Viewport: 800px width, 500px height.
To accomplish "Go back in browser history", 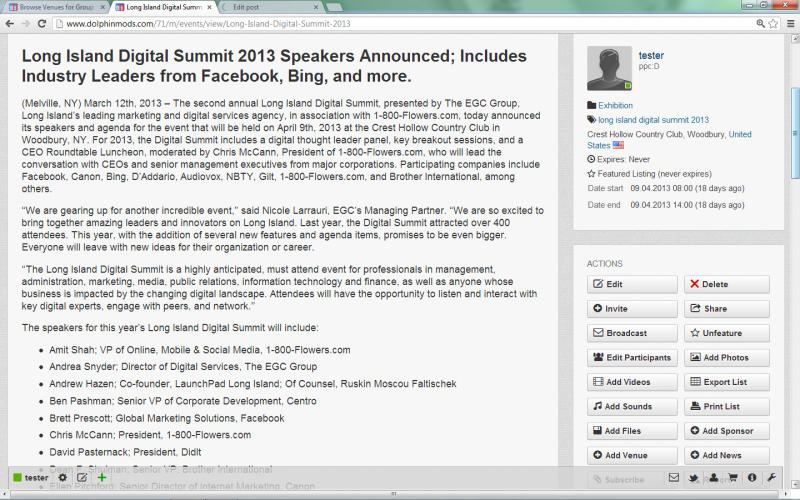I will click(10, 23).
